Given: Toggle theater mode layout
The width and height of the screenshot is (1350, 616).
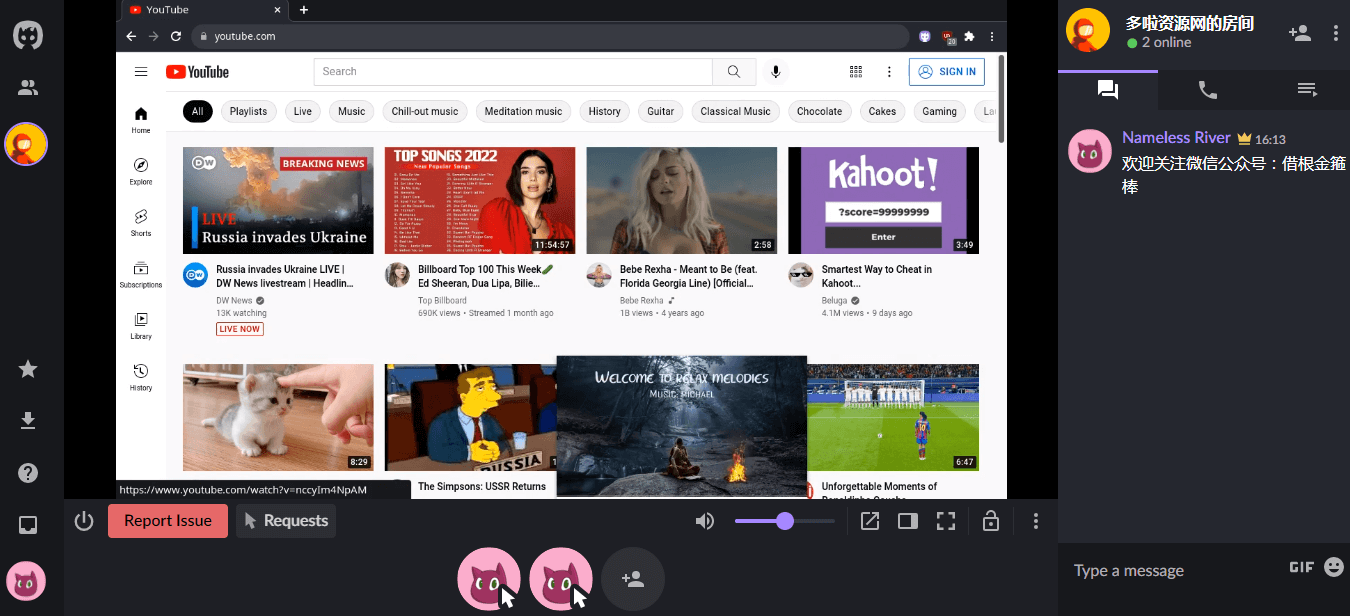Looking at the screenshot, I should pyautogui.click(x=908, y=521).
